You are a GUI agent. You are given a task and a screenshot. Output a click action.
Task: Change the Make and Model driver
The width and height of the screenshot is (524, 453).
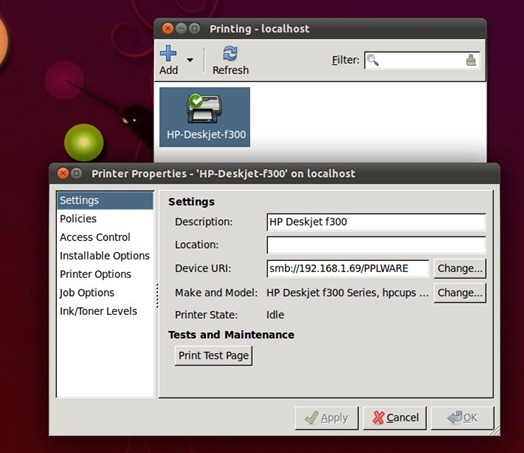(x=460, y=293)
